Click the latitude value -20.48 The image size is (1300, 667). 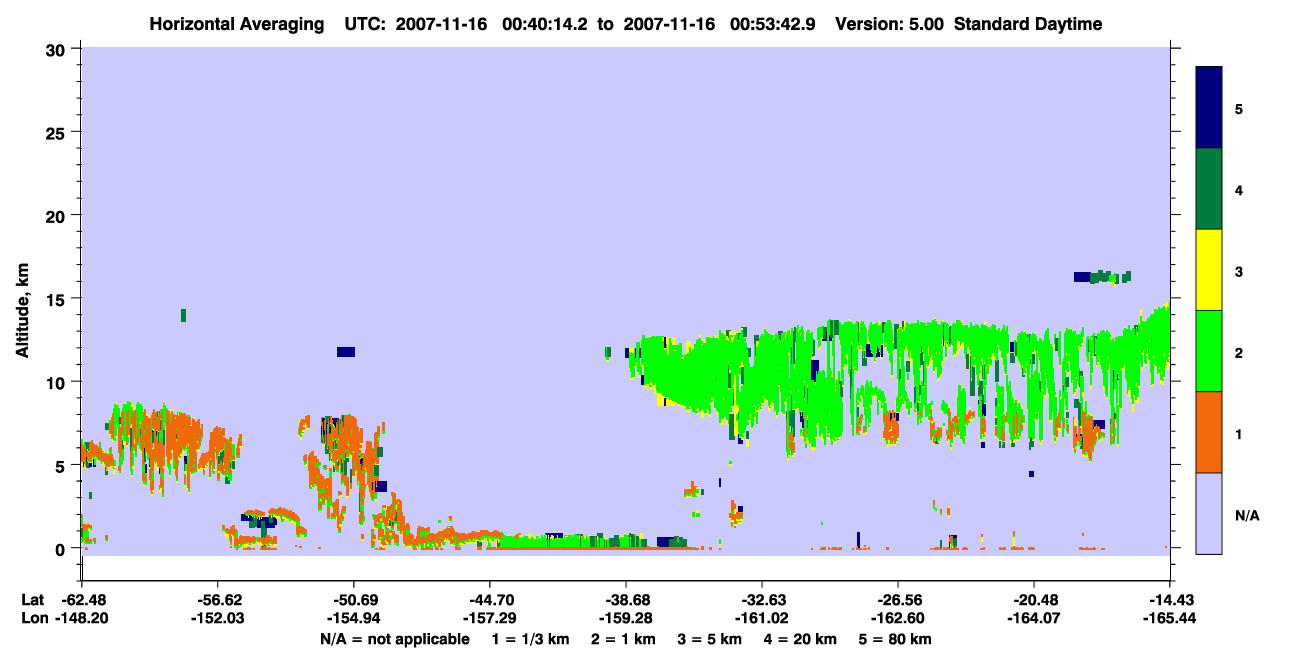[1033, 600]
